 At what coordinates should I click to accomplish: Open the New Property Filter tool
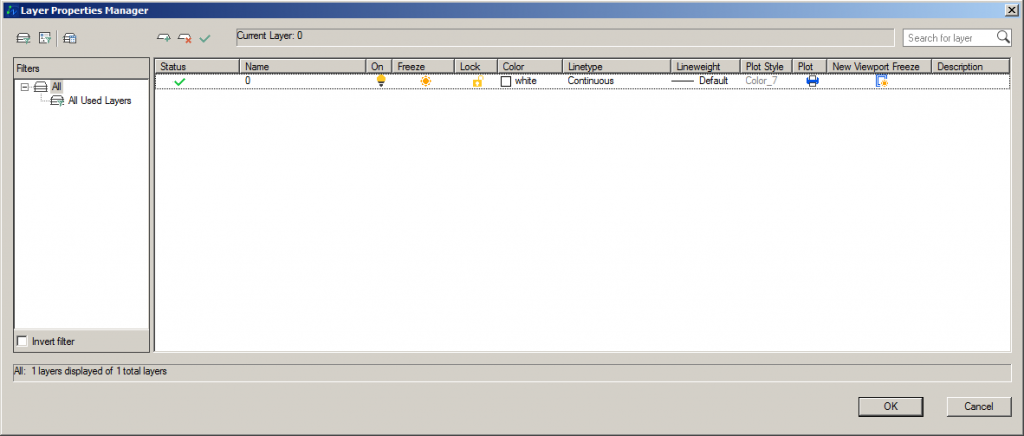[23, 39]
